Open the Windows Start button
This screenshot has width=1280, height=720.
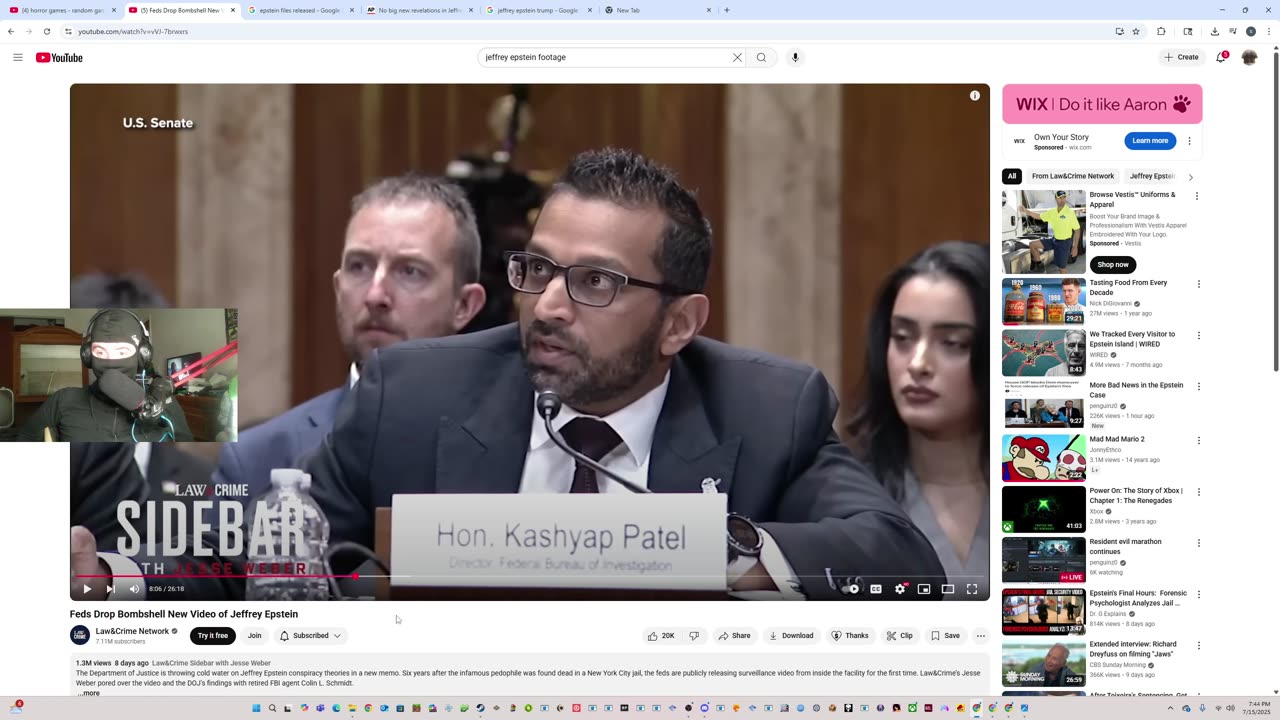[256, 708]
